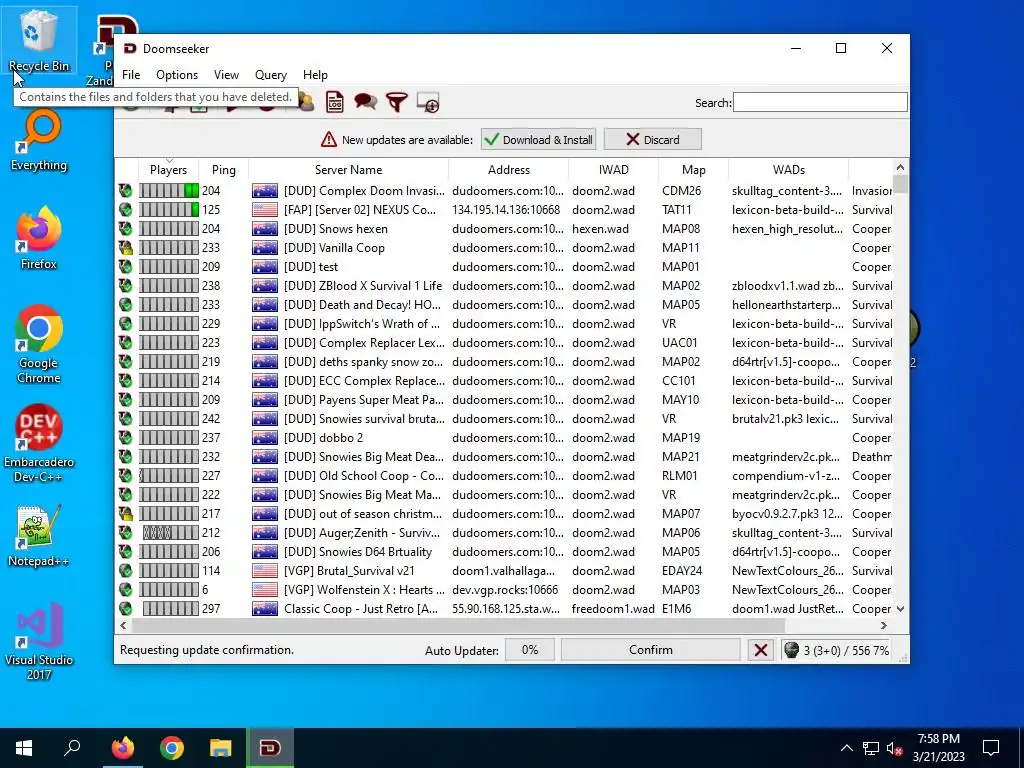Image resolution: width=1024 pixels, height=768 pixels.
Task: Click the Confirm button in status bar
Action: tap(650, 650)
